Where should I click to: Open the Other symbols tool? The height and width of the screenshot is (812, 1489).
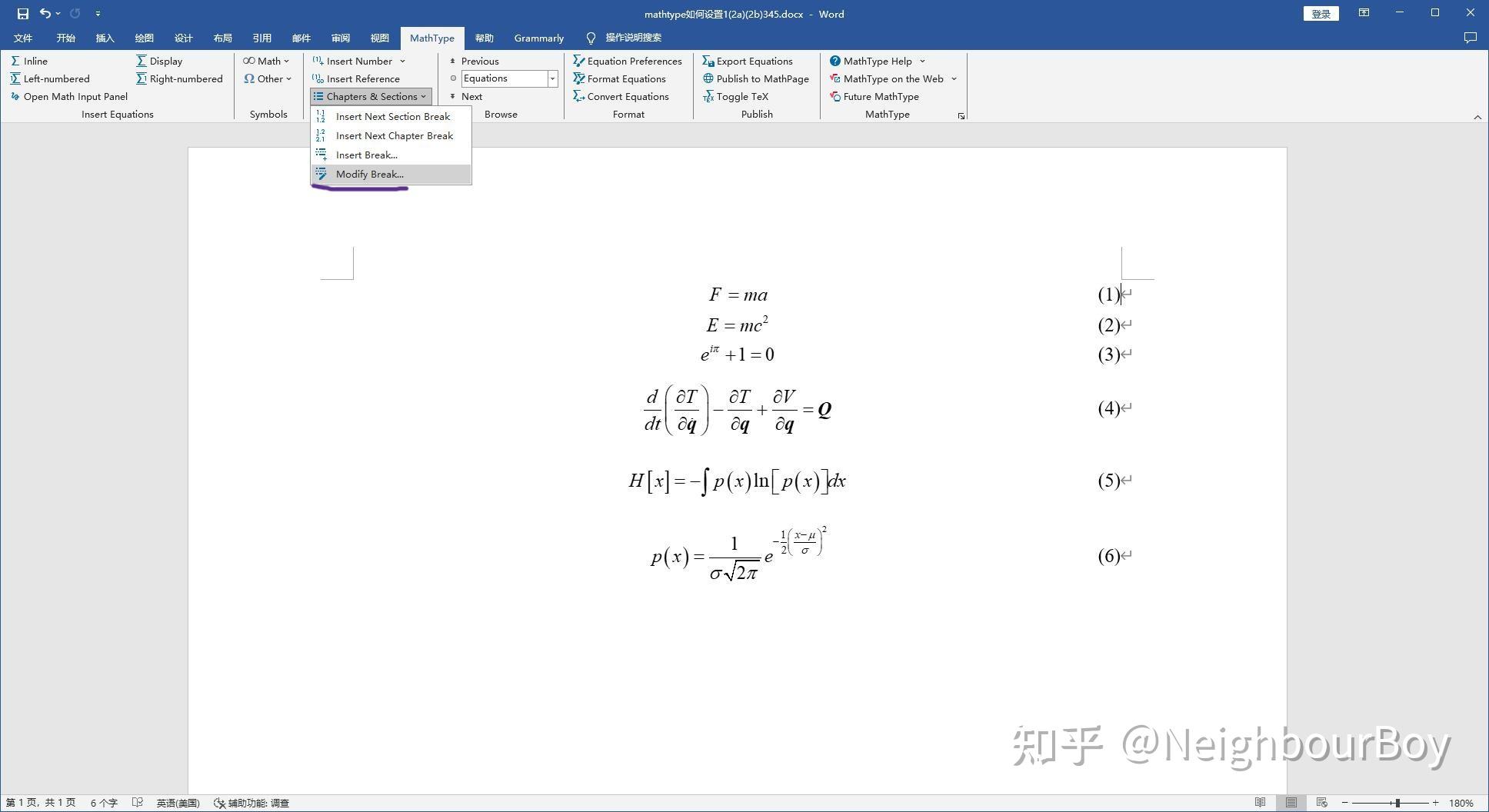[268, 78]
